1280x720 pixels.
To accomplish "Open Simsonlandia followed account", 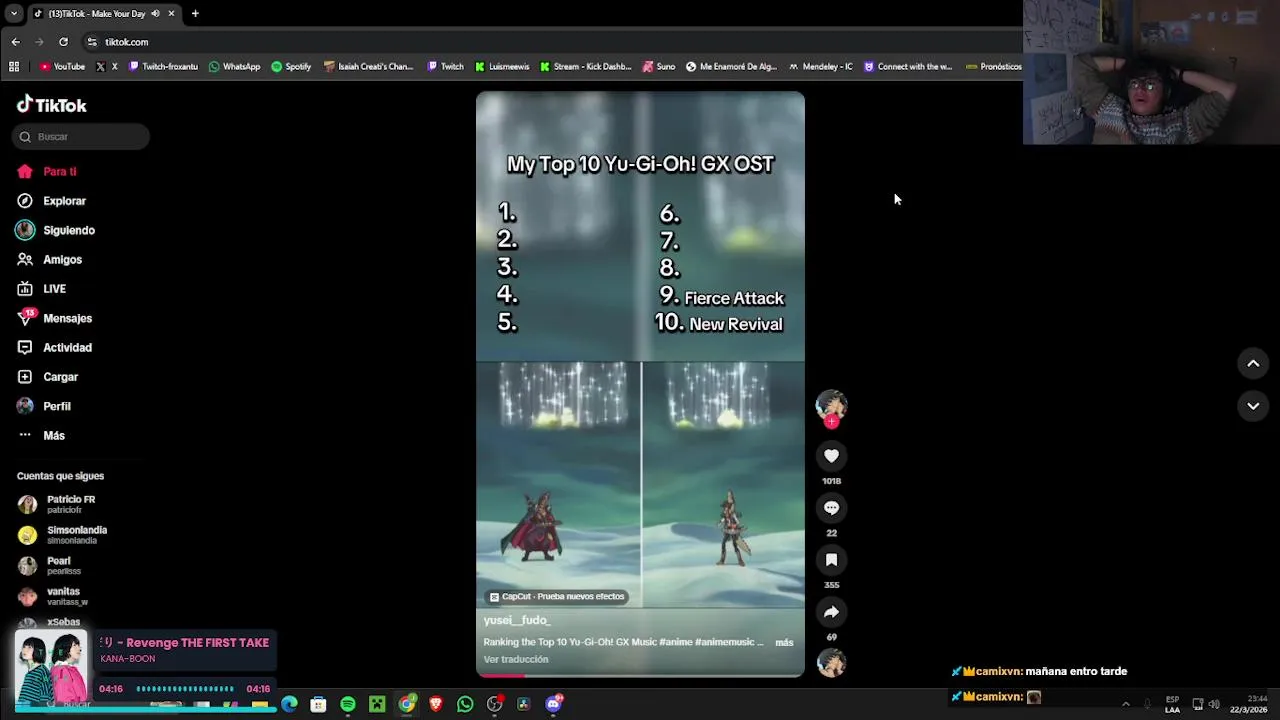I will pyautogui.click(x=62, y=535).
